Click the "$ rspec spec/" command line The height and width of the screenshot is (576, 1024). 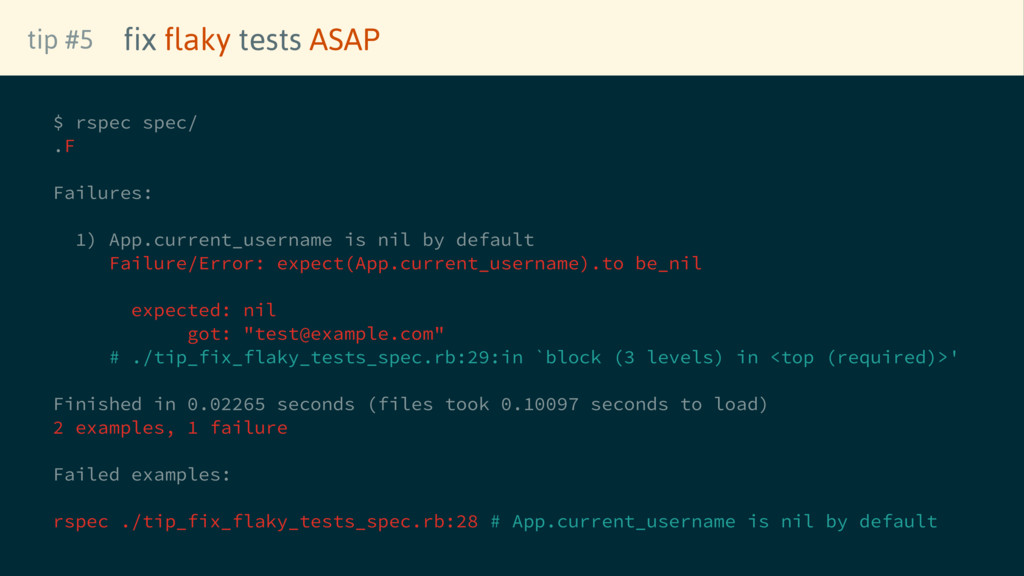125,123
